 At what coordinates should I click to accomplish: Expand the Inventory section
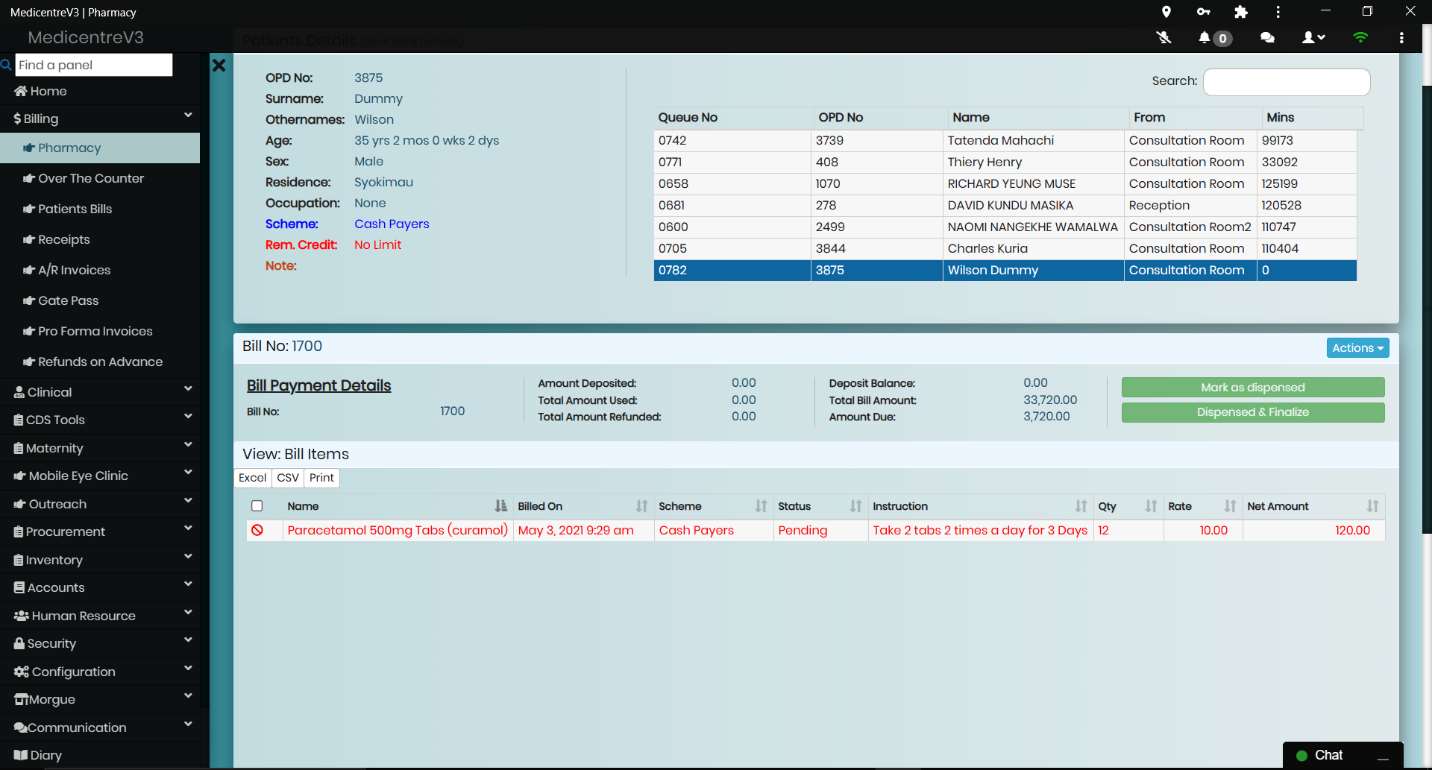pyautogui.click(x=100, y=560)
